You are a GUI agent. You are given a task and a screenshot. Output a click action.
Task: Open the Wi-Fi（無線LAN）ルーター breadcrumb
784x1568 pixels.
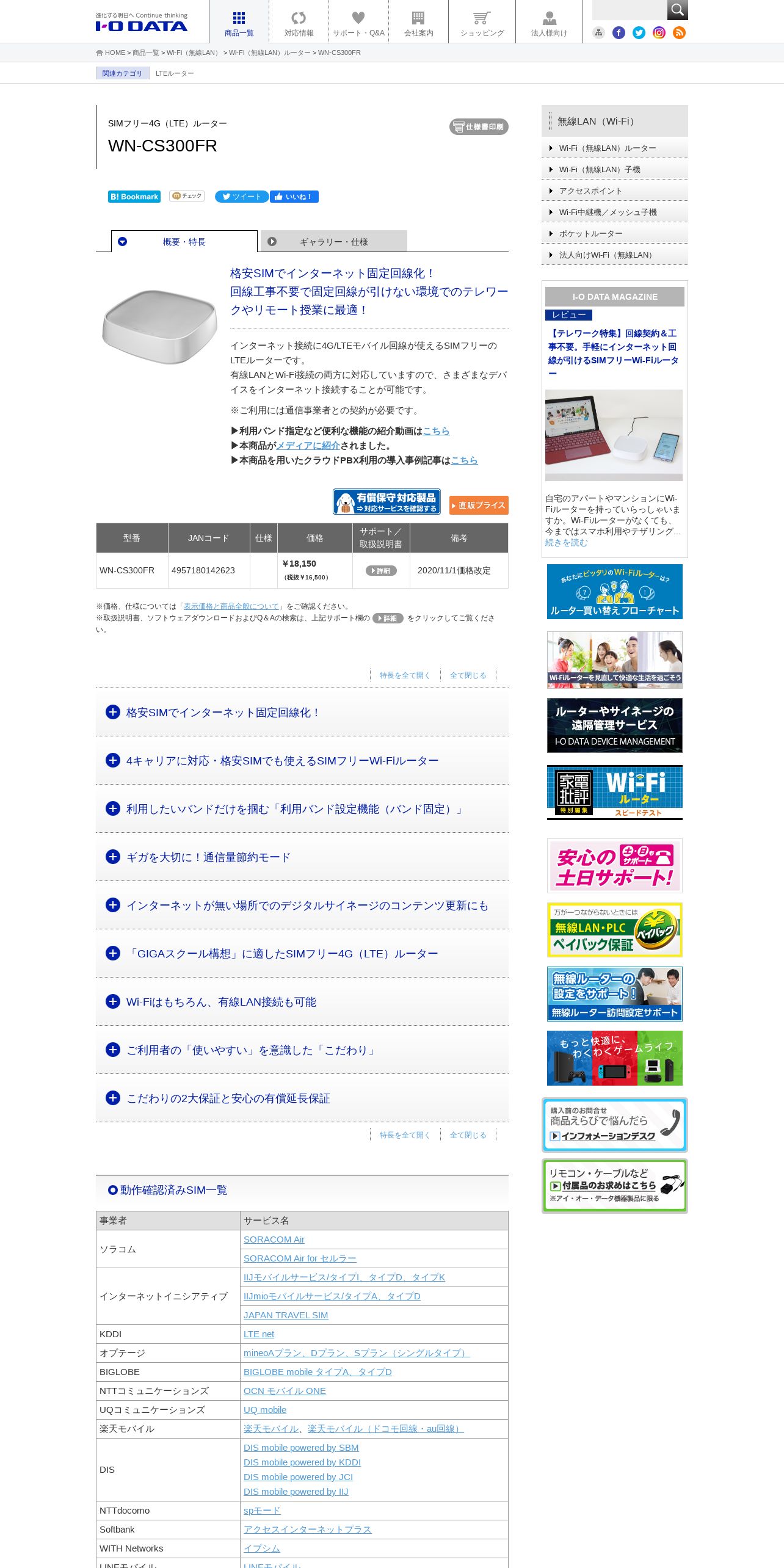269,53
